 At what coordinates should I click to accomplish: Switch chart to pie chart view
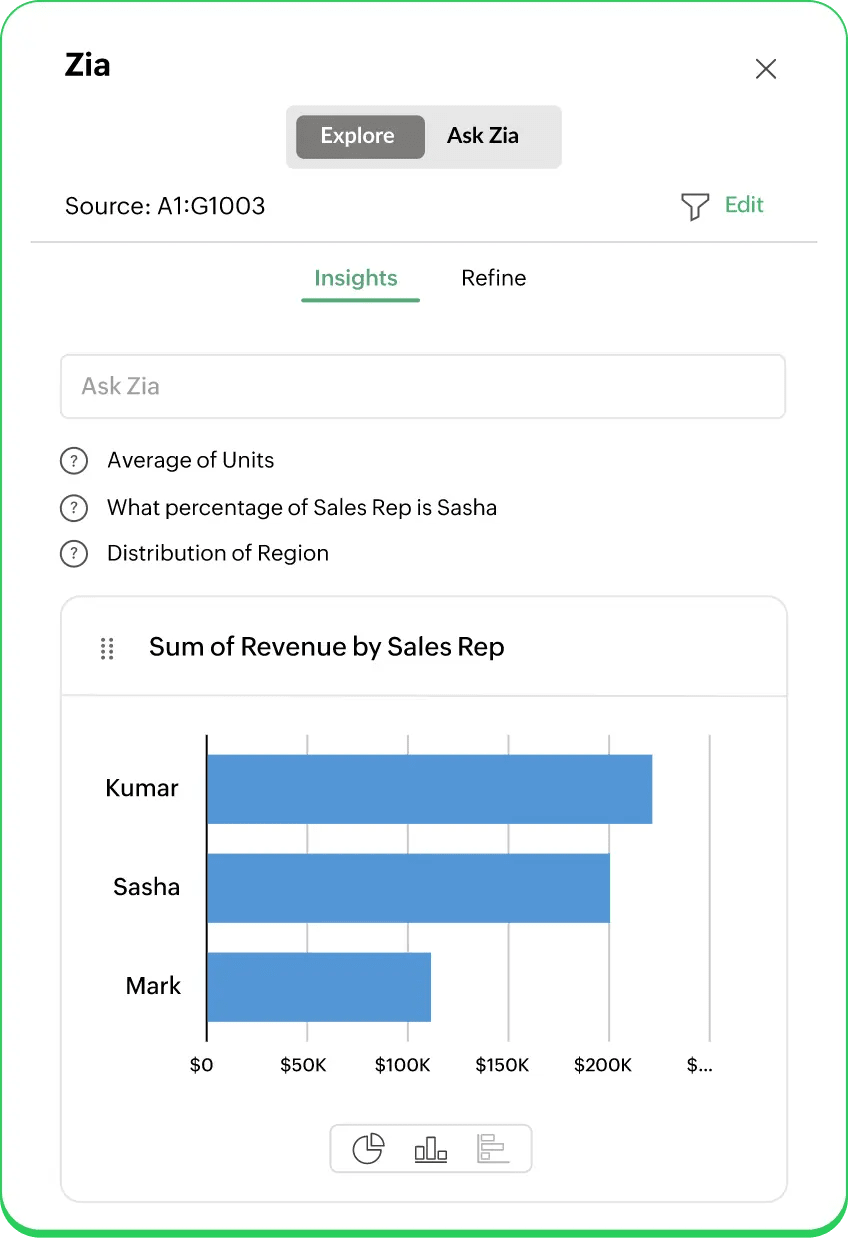(369, 1148)
